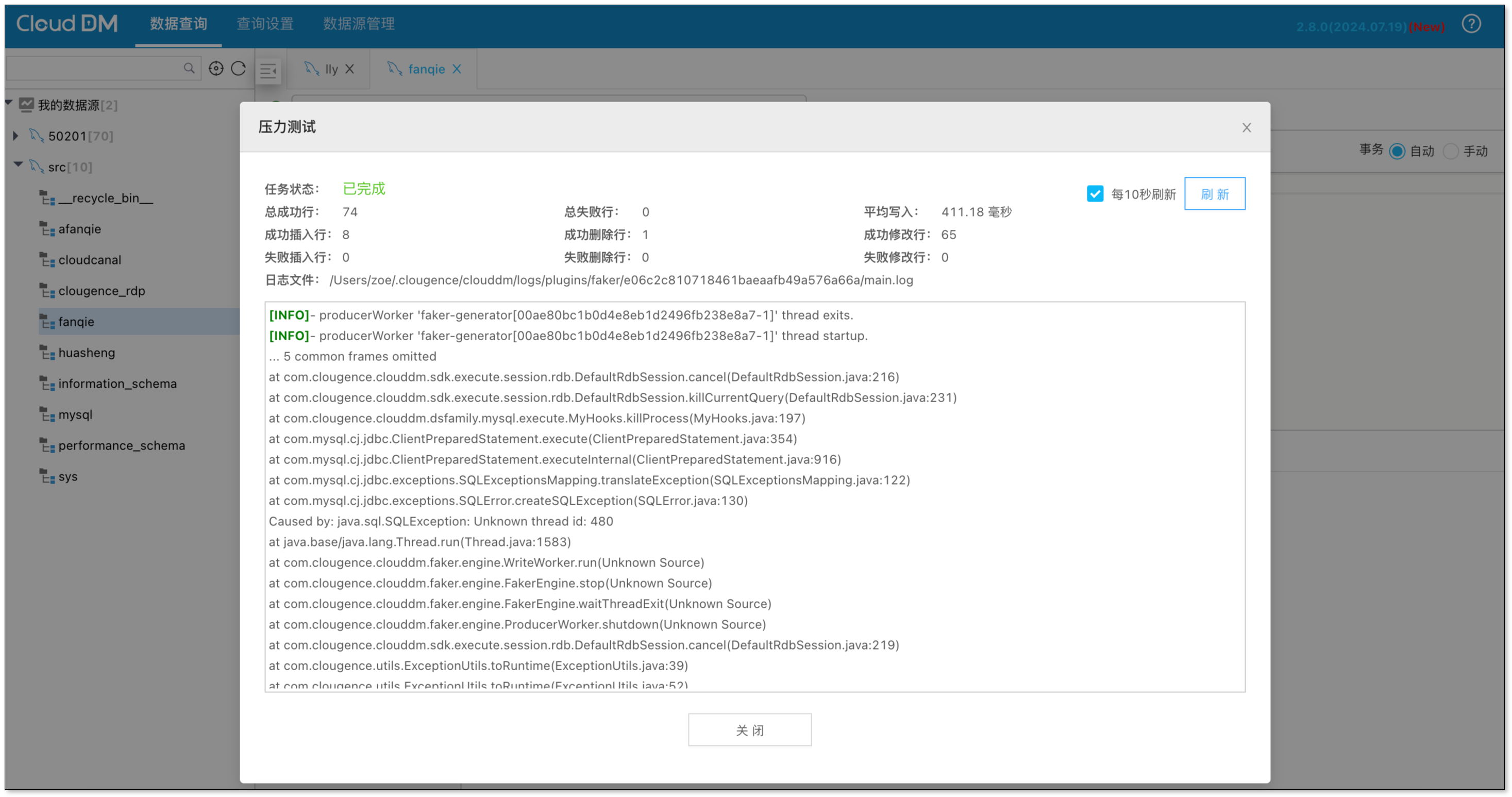
Task: Click the 关闭 button at dialog bottom
Action: (749, 730)
